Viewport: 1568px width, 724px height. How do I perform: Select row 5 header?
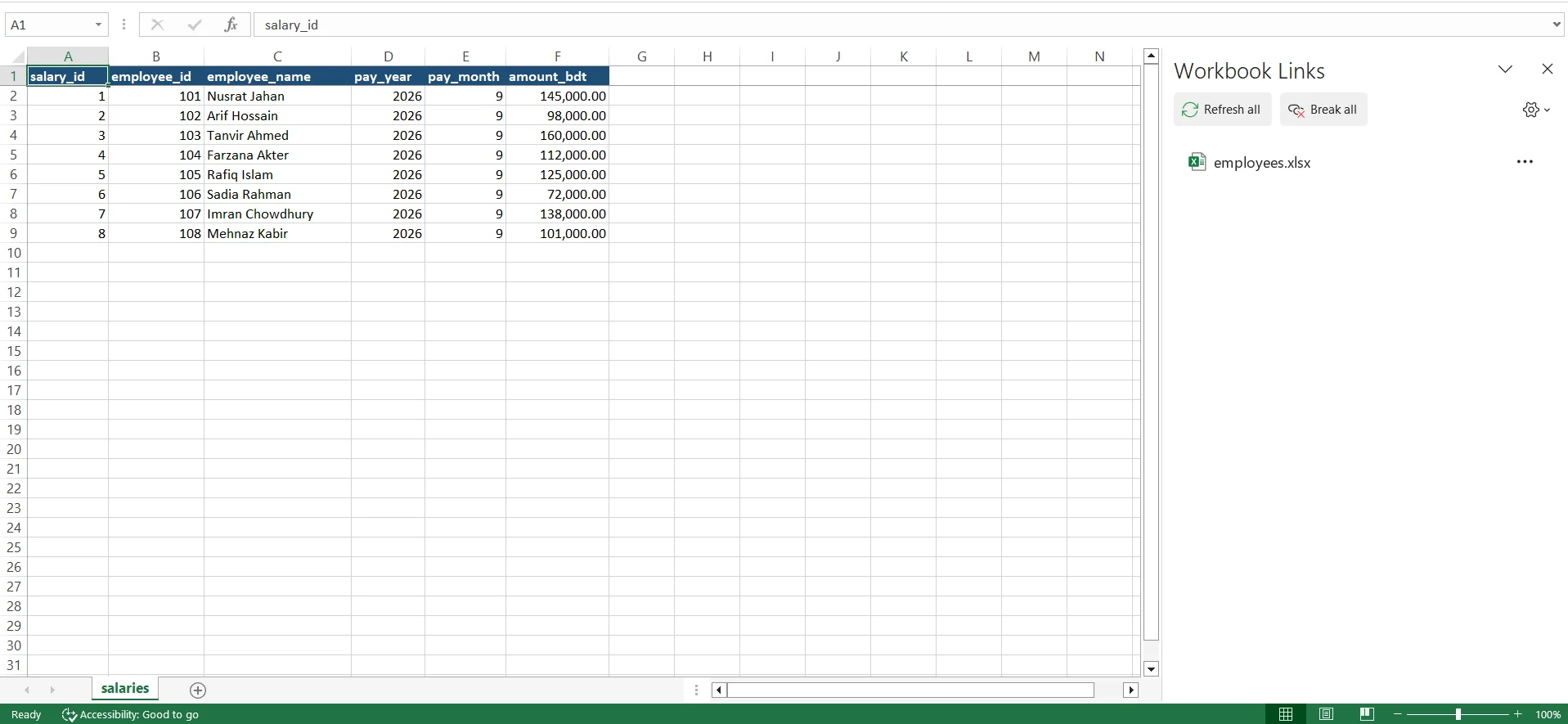(x=13, y=155)
